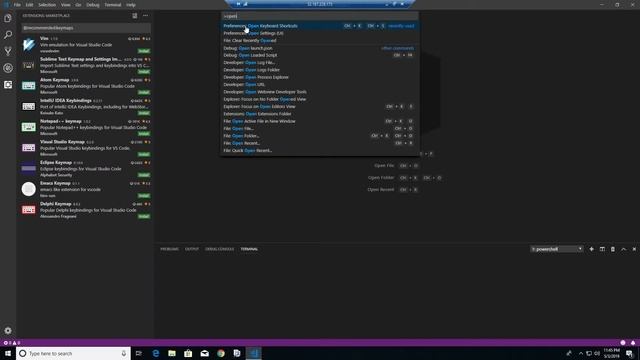Install the Eclipse Keymap extension

tap(144, 175)
